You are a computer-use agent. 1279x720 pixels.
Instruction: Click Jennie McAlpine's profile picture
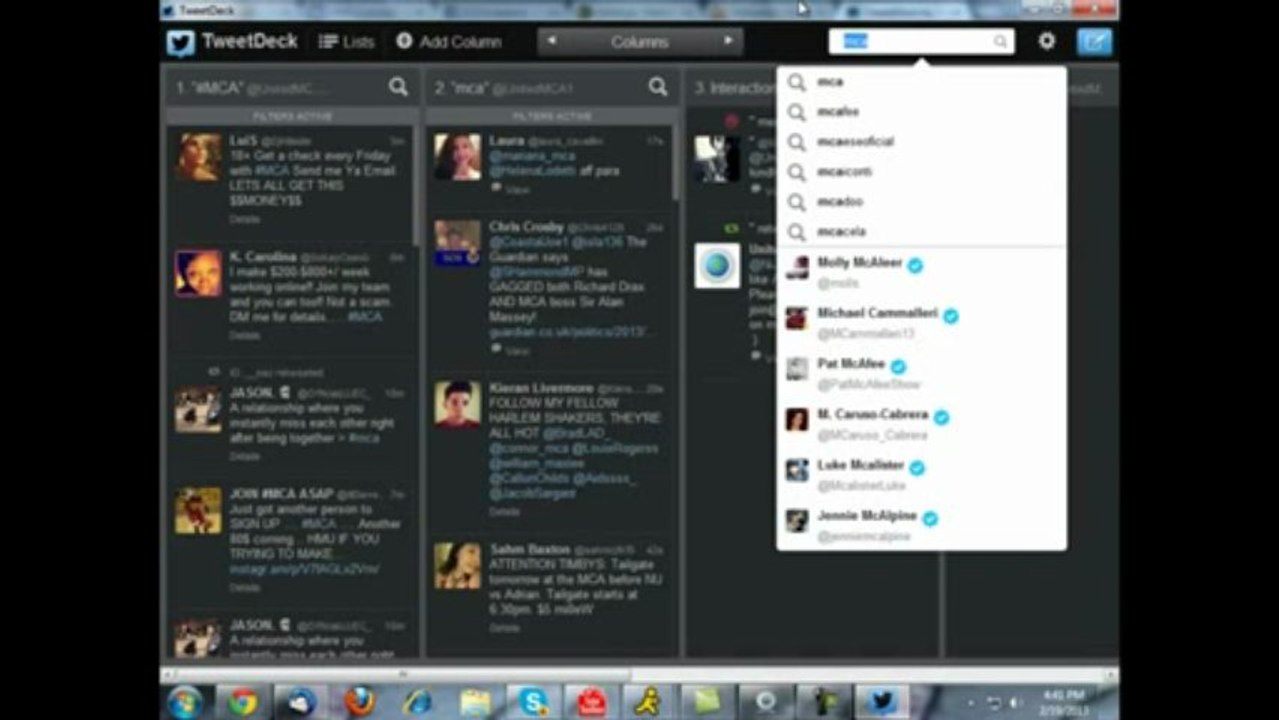[797, 520]
